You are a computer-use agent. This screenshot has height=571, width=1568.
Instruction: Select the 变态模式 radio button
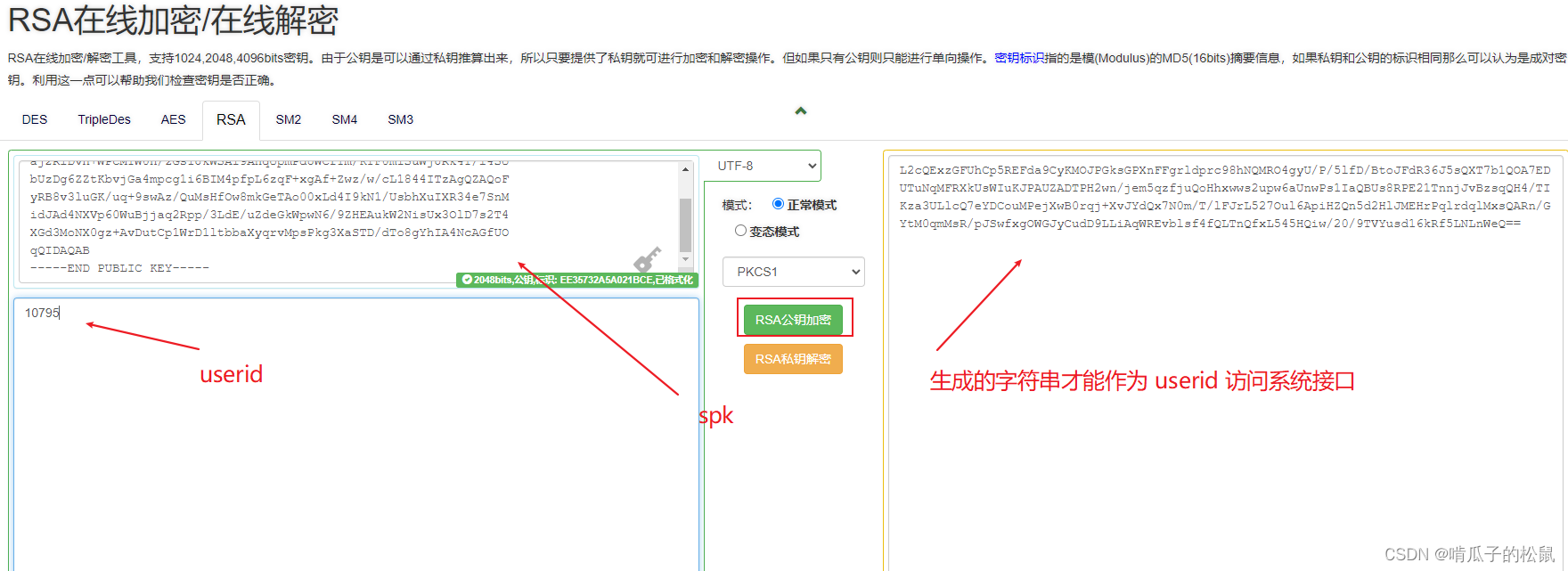click(x=740, y=231)
